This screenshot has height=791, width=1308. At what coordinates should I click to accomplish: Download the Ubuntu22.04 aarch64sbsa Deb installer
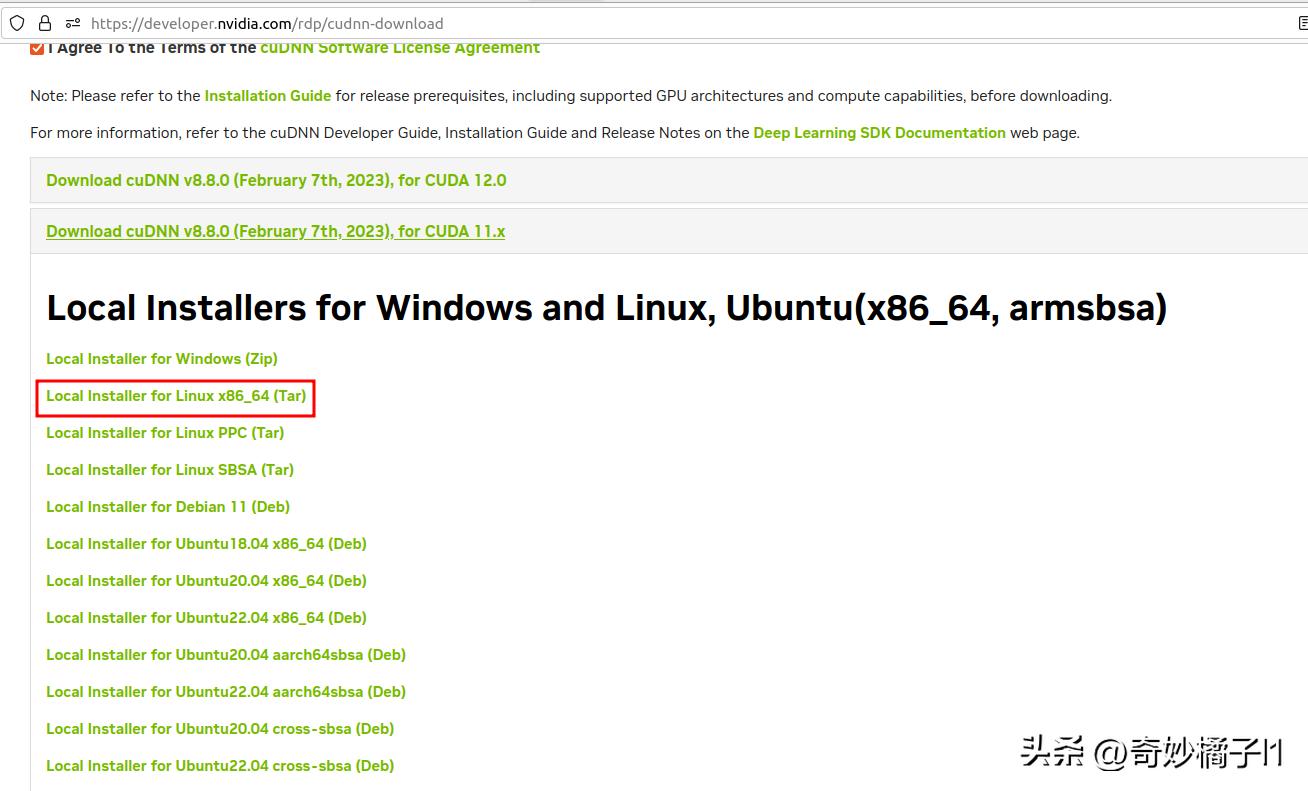[x=225, y=691]
